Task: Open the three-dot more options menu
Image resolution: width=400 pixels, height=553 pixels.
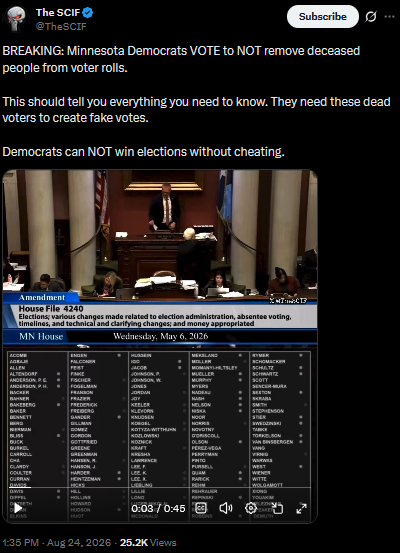Action: point(389,17)
